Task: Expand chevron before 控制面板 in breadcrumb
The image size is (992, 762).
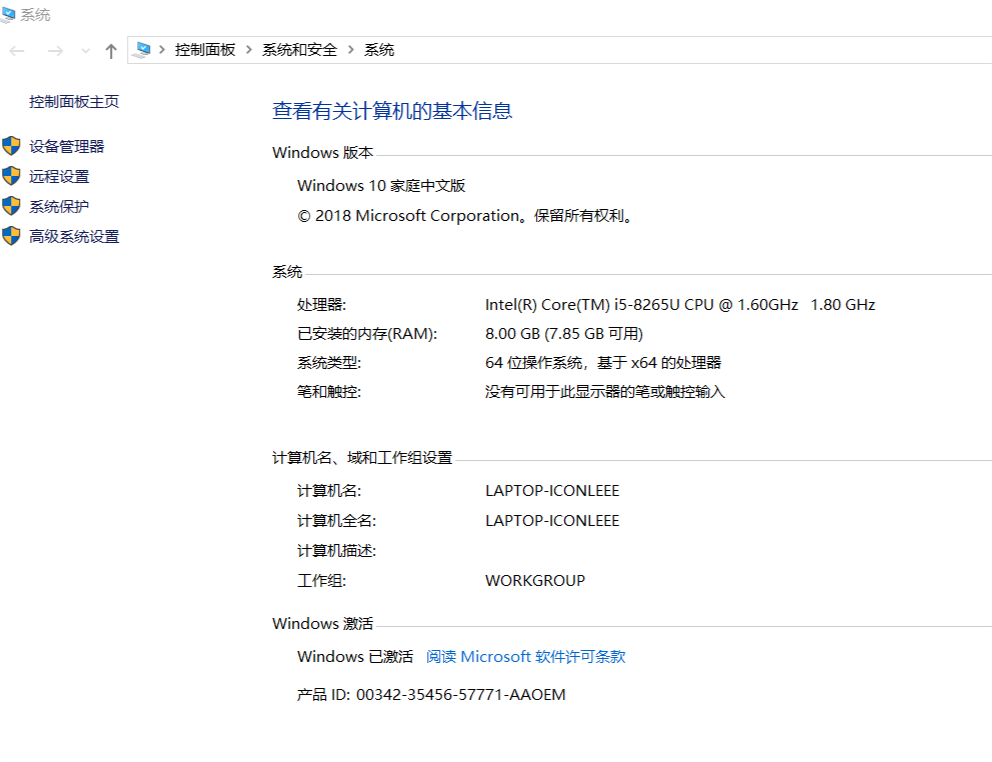Action: pyautogui.click(x=162, y=50)
